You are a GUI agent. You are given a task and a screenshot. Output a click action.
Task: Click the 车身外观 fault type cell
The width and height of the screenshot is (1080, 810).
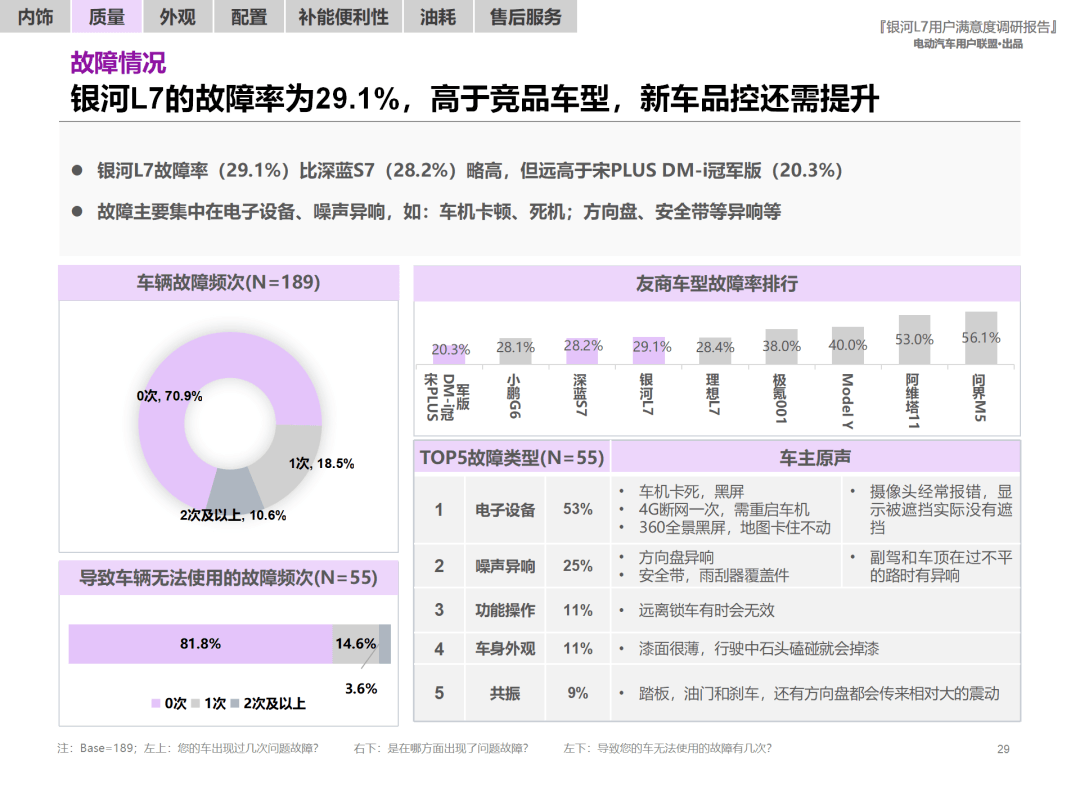505,649
